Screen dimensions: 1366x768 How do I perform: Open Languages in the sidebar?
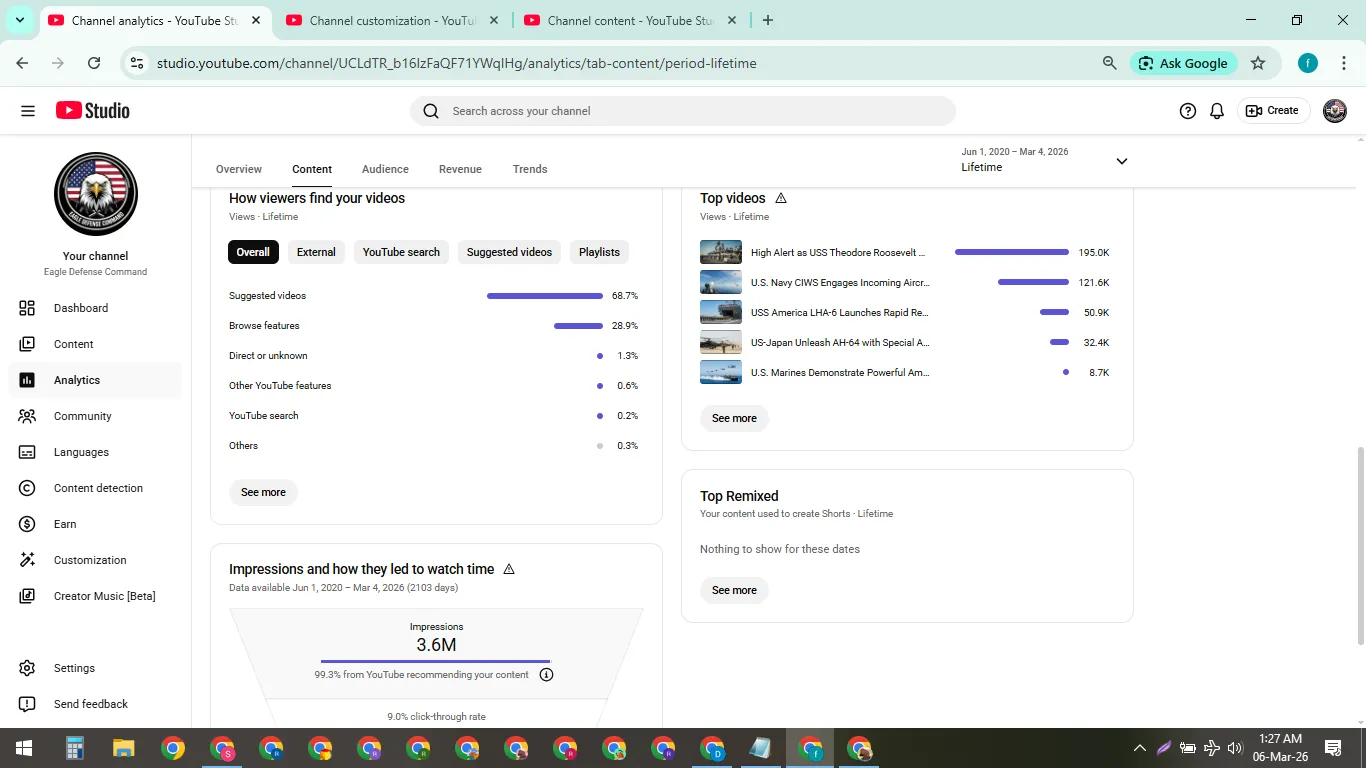[95, 452]
